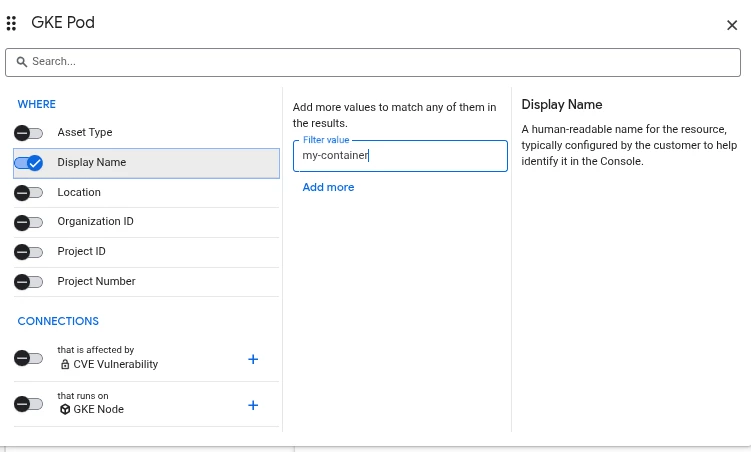Close the GKE Pod dialog
The height and width of the screenshot is (452, 751).
pyautogui.click(x=732, y=25)
